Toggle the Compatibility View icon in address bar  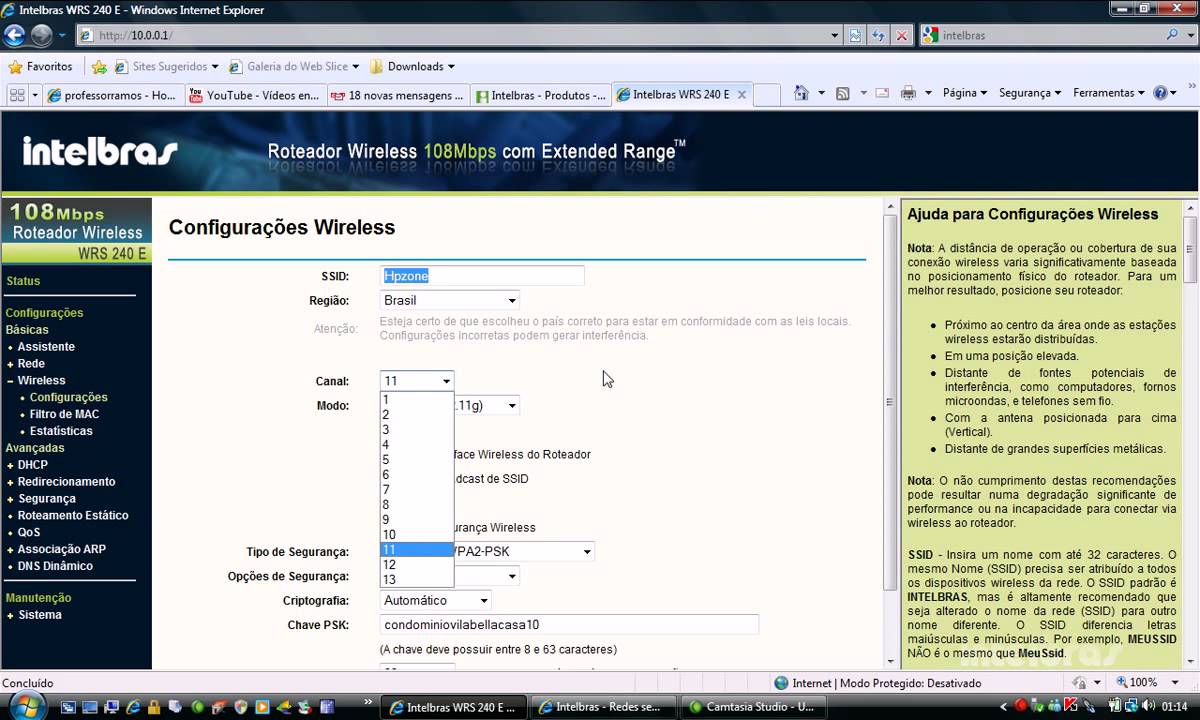(x=855, y=35)
